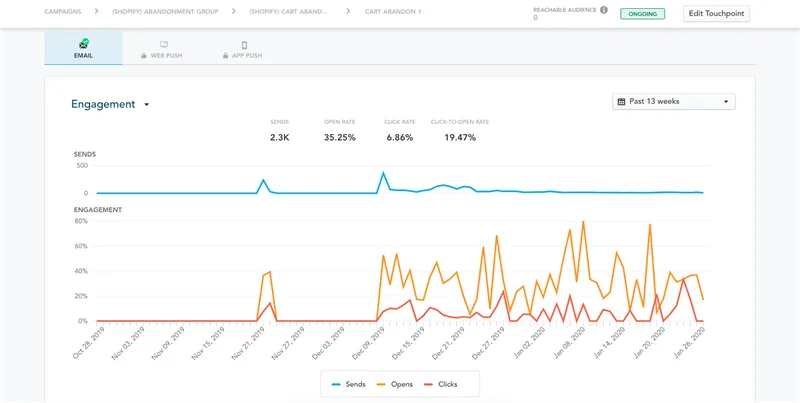Open (Shopify) Abandonment Group breadcrumb
The height and width of the screenshot is (403, 800).
(x=165, y=11)
